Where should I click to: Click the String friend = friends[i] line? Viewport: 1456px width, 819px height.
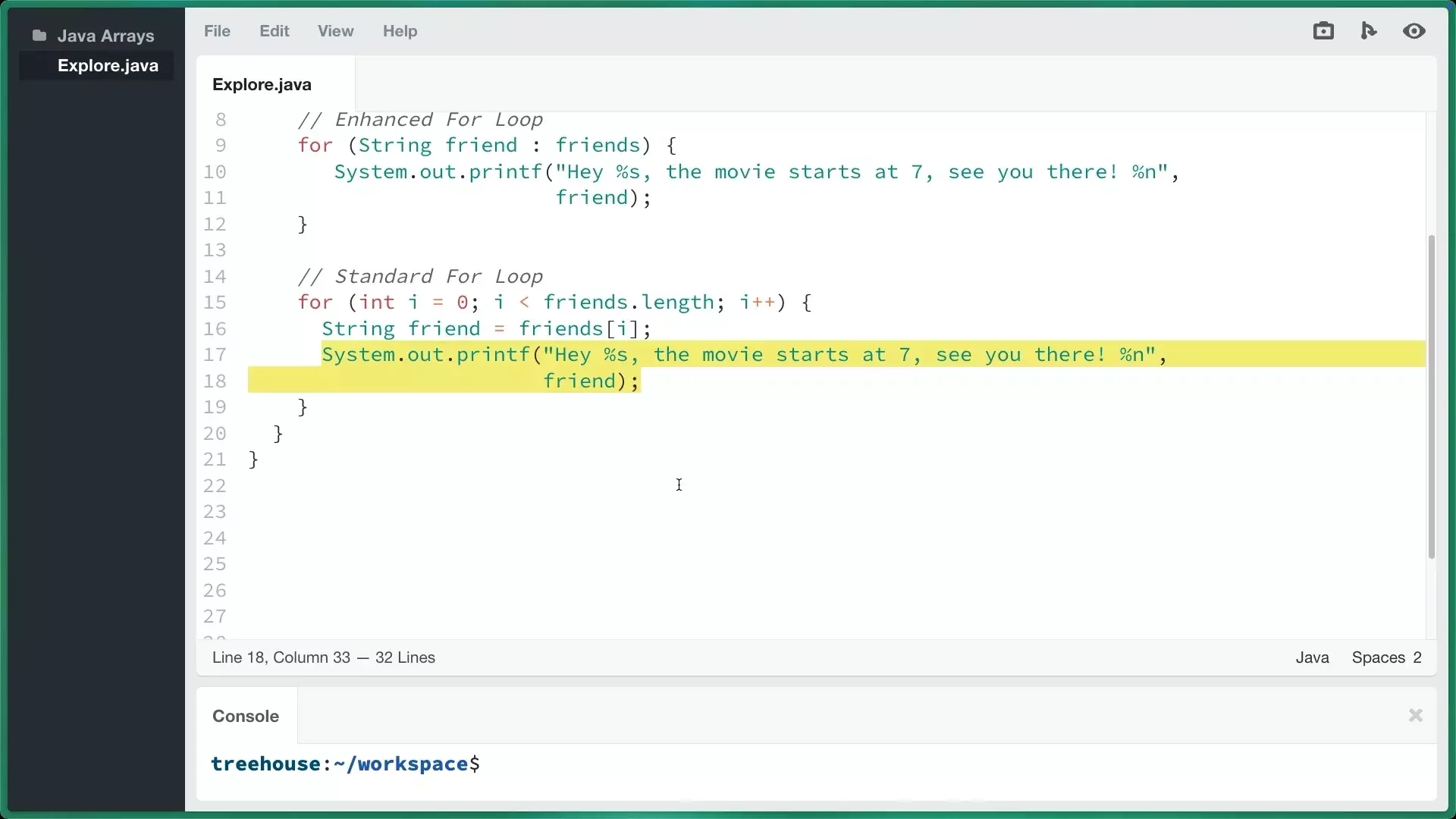tap(487, 329)
